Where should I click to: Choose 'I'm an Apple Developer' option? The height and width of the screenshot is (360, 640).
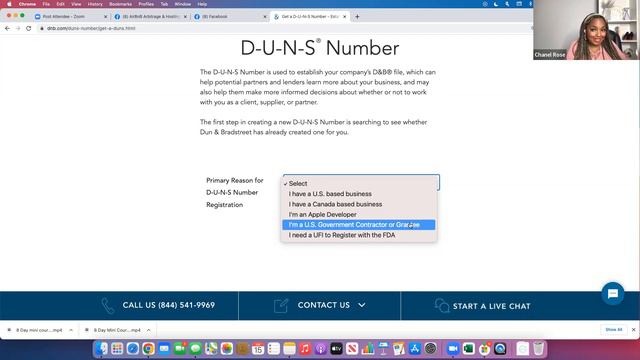[359, 215]
